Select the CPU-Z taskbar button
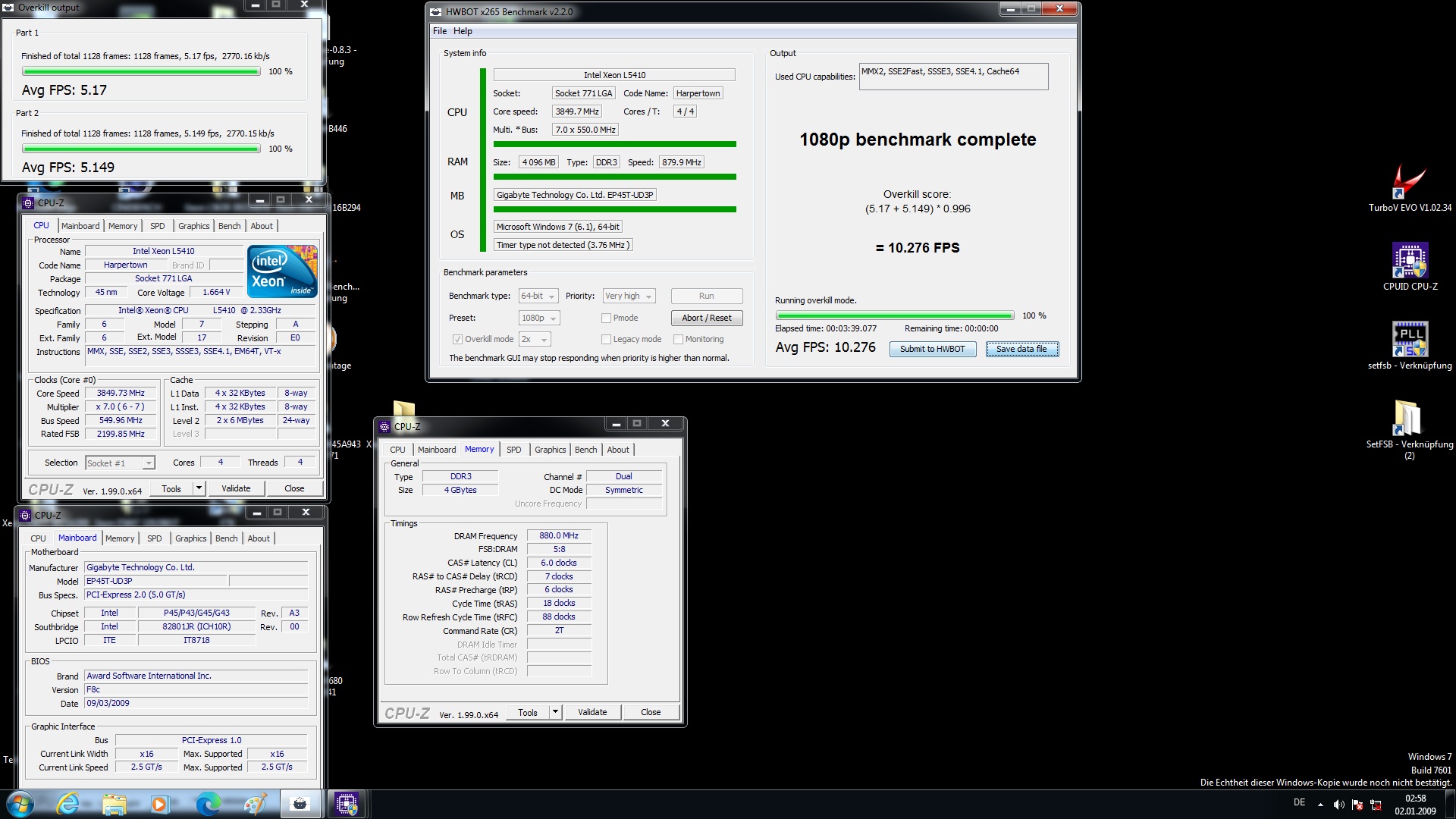1456x819 pixels. 347,804
